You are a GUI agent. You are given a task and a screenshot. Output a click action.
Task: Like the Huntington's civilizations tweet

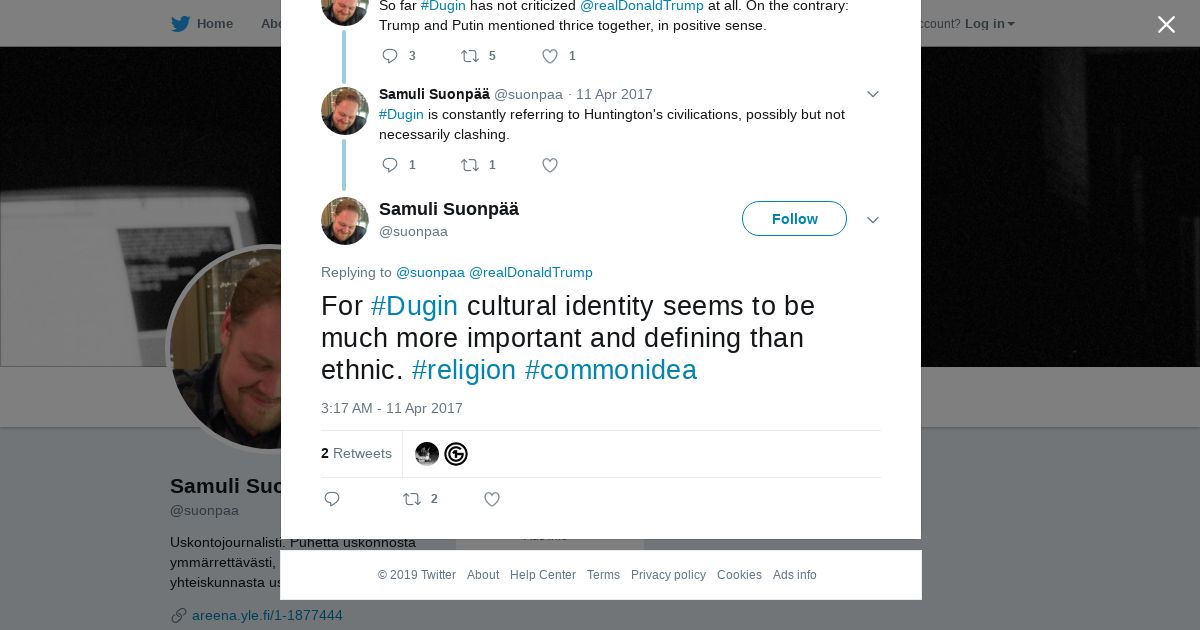[550, 165]
